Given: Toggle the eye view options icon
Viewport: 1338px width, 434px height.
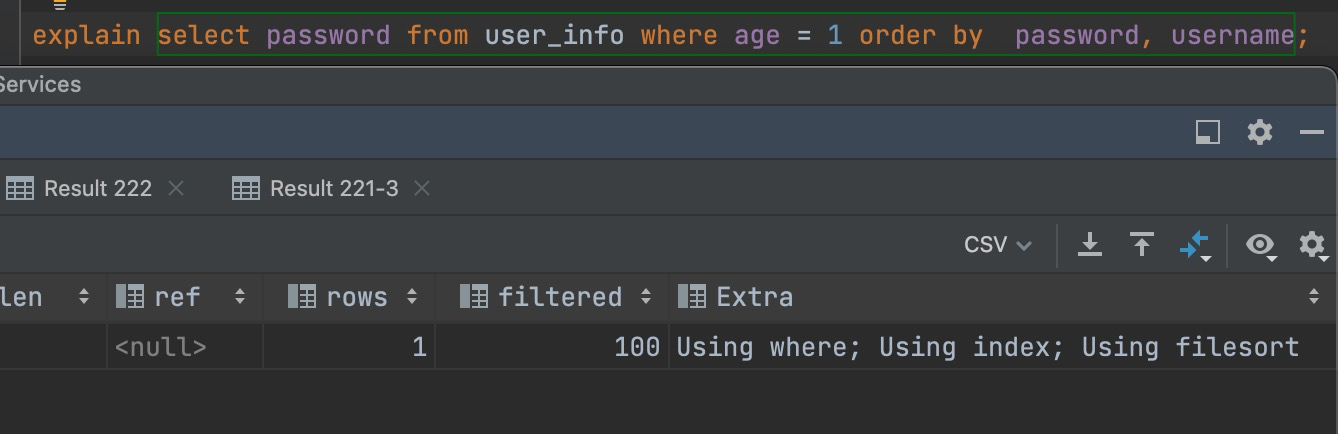Looking at the screenshot, I should coord(1260,245).
